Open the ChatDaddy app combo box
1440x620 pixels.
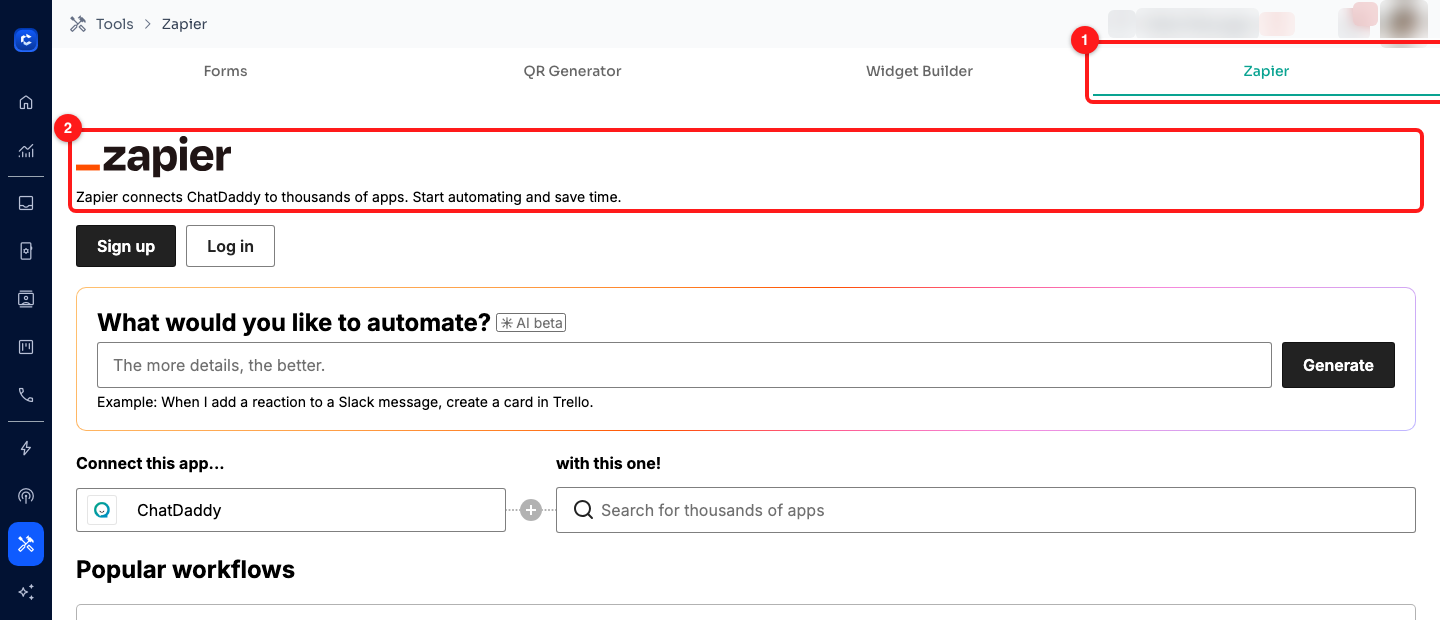[x=291, y=510]
